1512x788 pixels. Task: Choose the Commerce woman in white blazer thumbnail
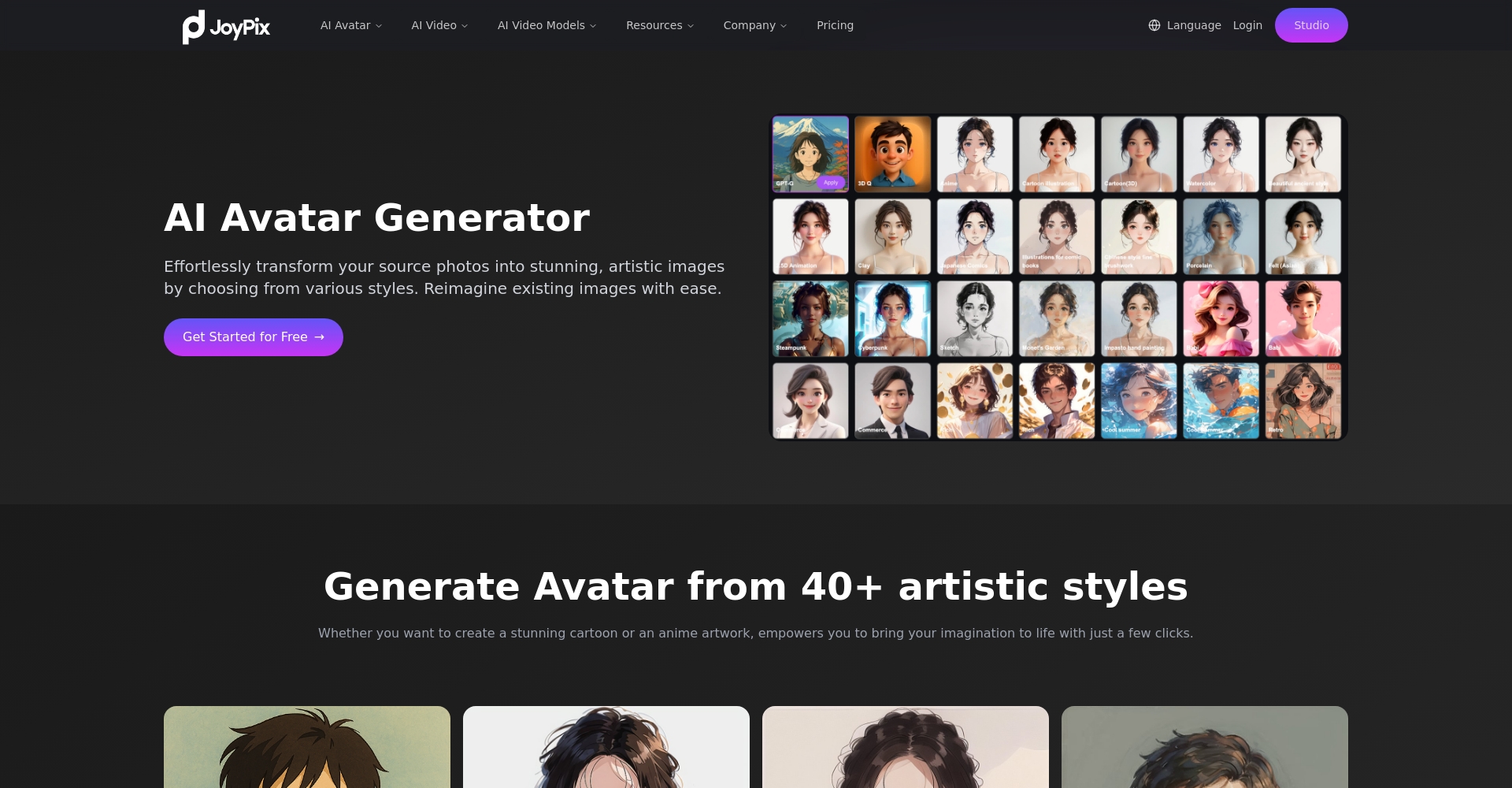pyautogui.click(x=810, y=400)
